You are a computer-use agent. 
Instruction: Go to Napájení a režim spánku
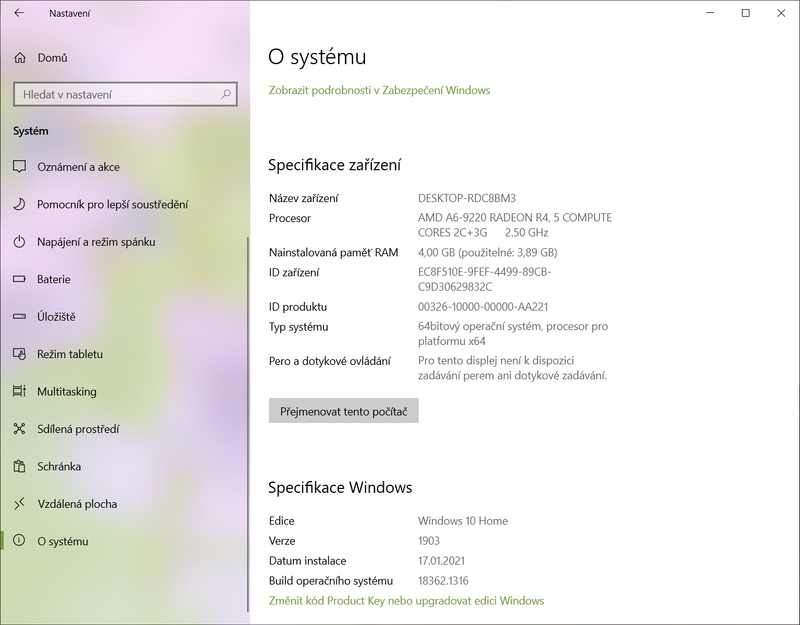point(125,242)
